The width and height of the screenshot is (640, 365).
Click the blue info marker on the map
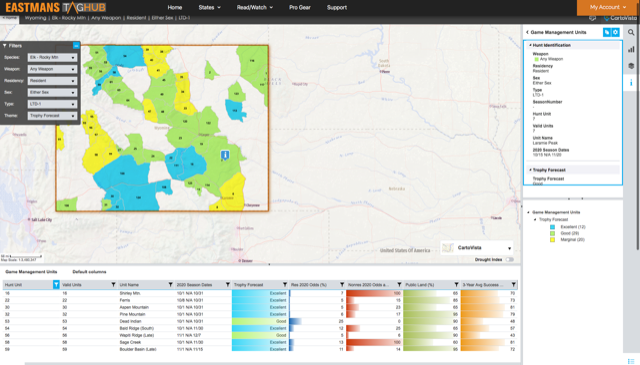pos(225,155)
